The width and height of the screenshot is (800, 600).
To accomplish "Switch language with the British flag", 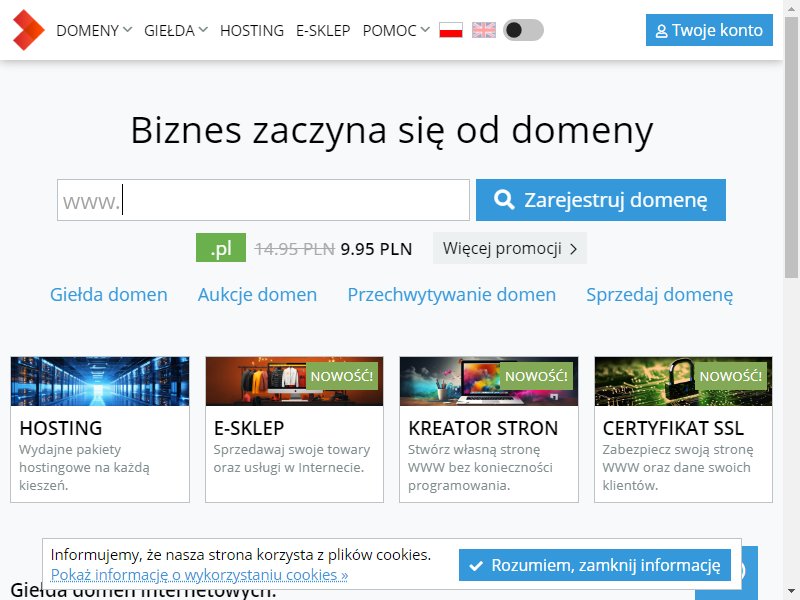I will pyautogui.click(x=484, y=30).
